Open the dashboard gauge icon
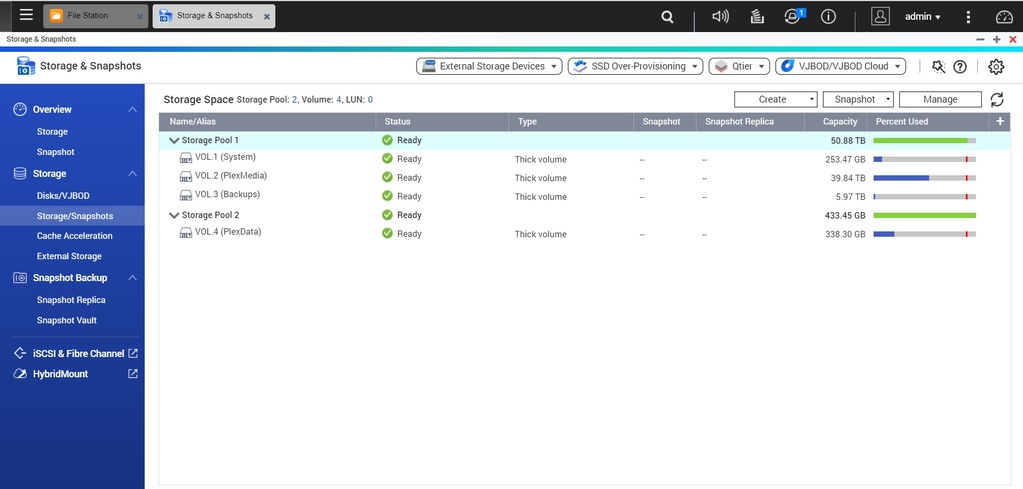Screen dimensions: 1023x489 (x=1004, y=17)
